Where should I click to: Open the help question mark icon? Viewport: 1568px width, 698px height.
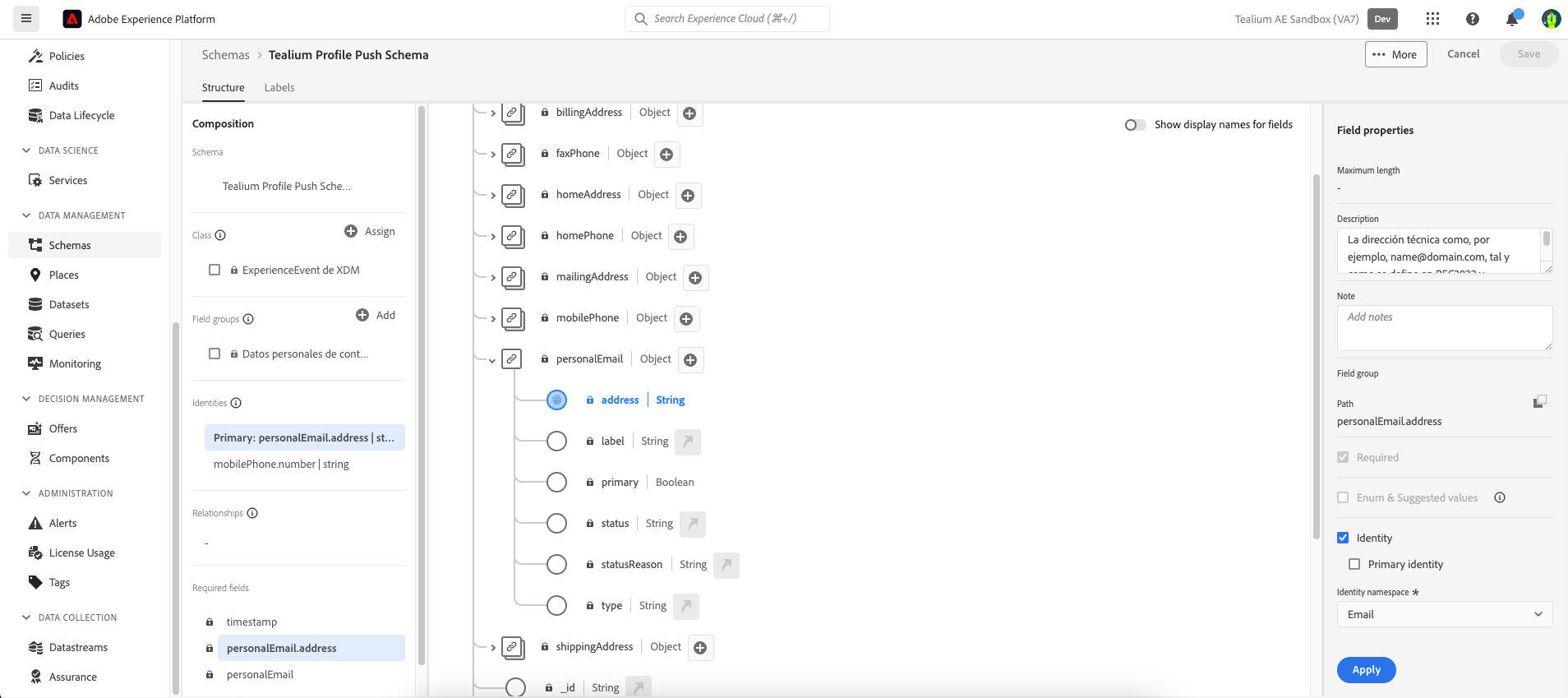(x=1473, y=19)
